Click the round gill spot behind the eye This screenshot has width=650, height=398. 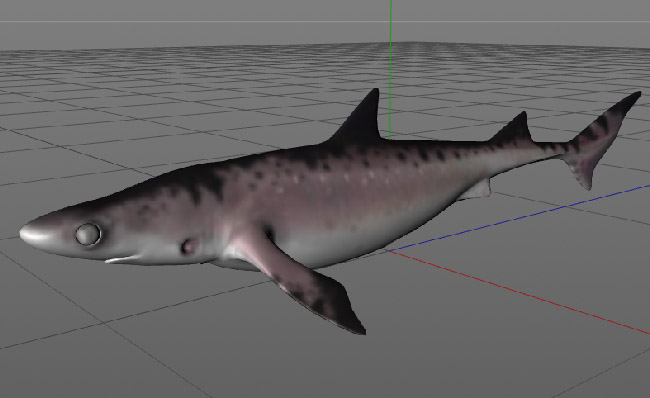(189, 246)
